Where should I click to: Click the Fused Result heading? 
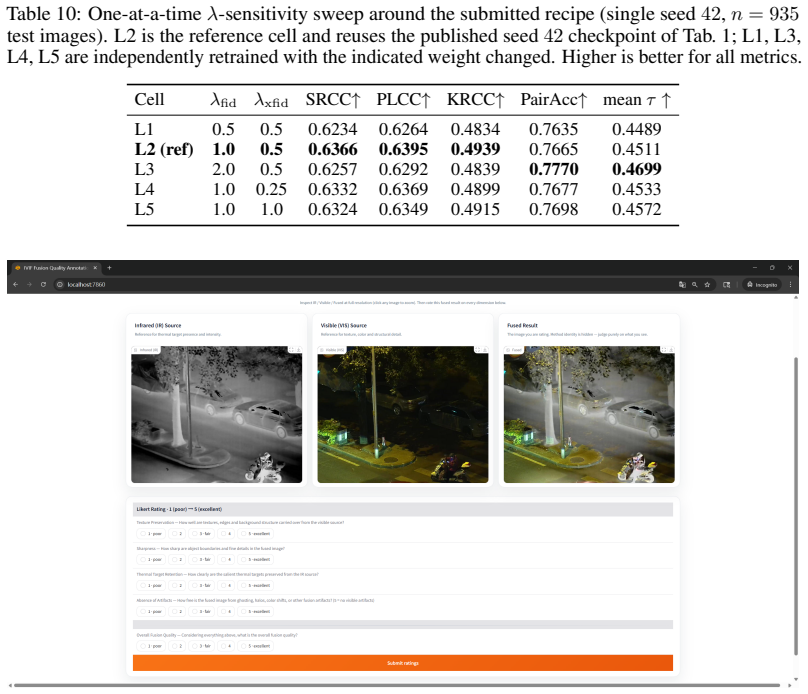(522, 326)
